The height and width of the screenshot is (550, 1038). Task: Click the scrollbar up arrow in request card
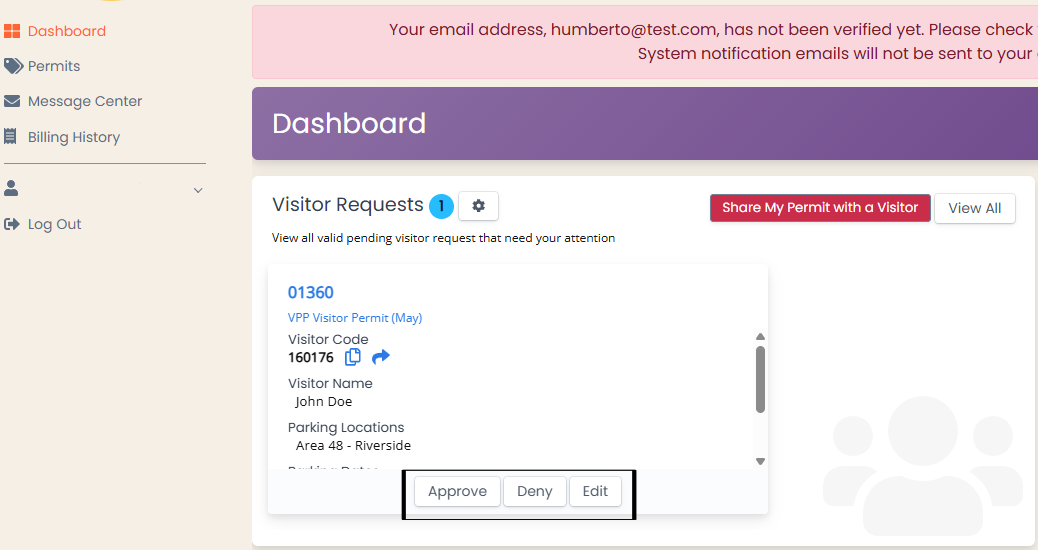point(761,337)
